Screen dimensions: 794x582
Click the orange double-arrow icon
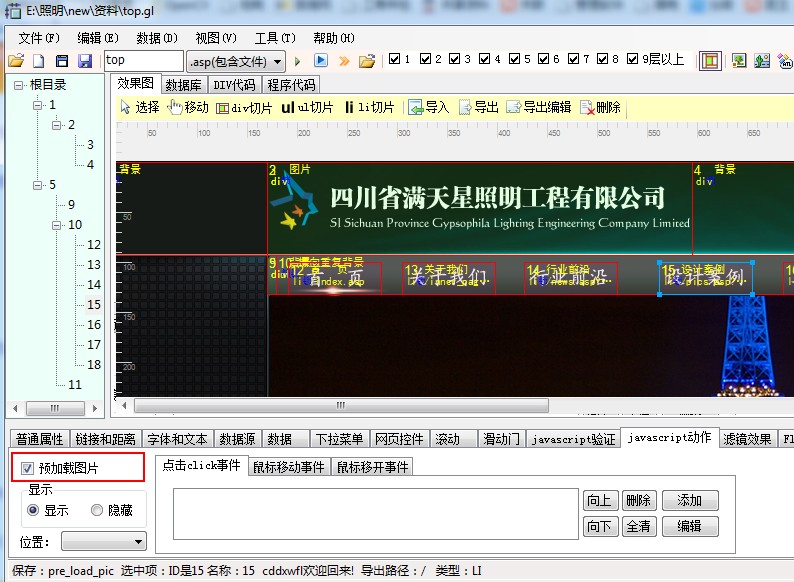344,61
